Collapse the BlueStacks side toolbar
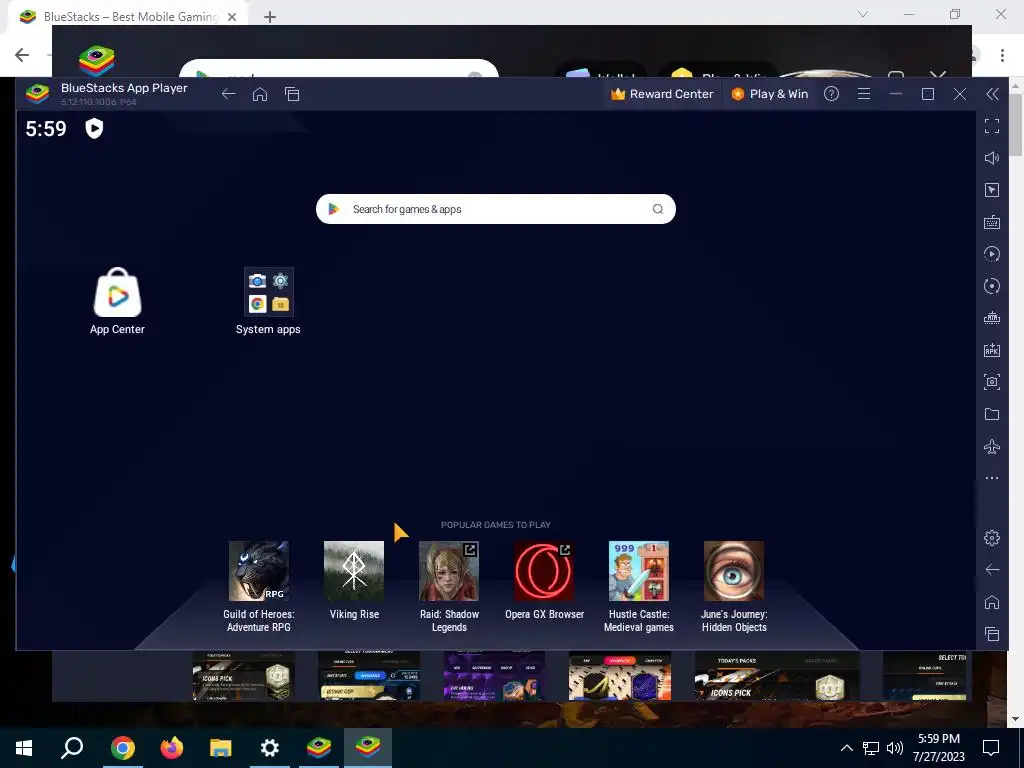This screenshot has height=768, width=1024. [x=992, y=94]
